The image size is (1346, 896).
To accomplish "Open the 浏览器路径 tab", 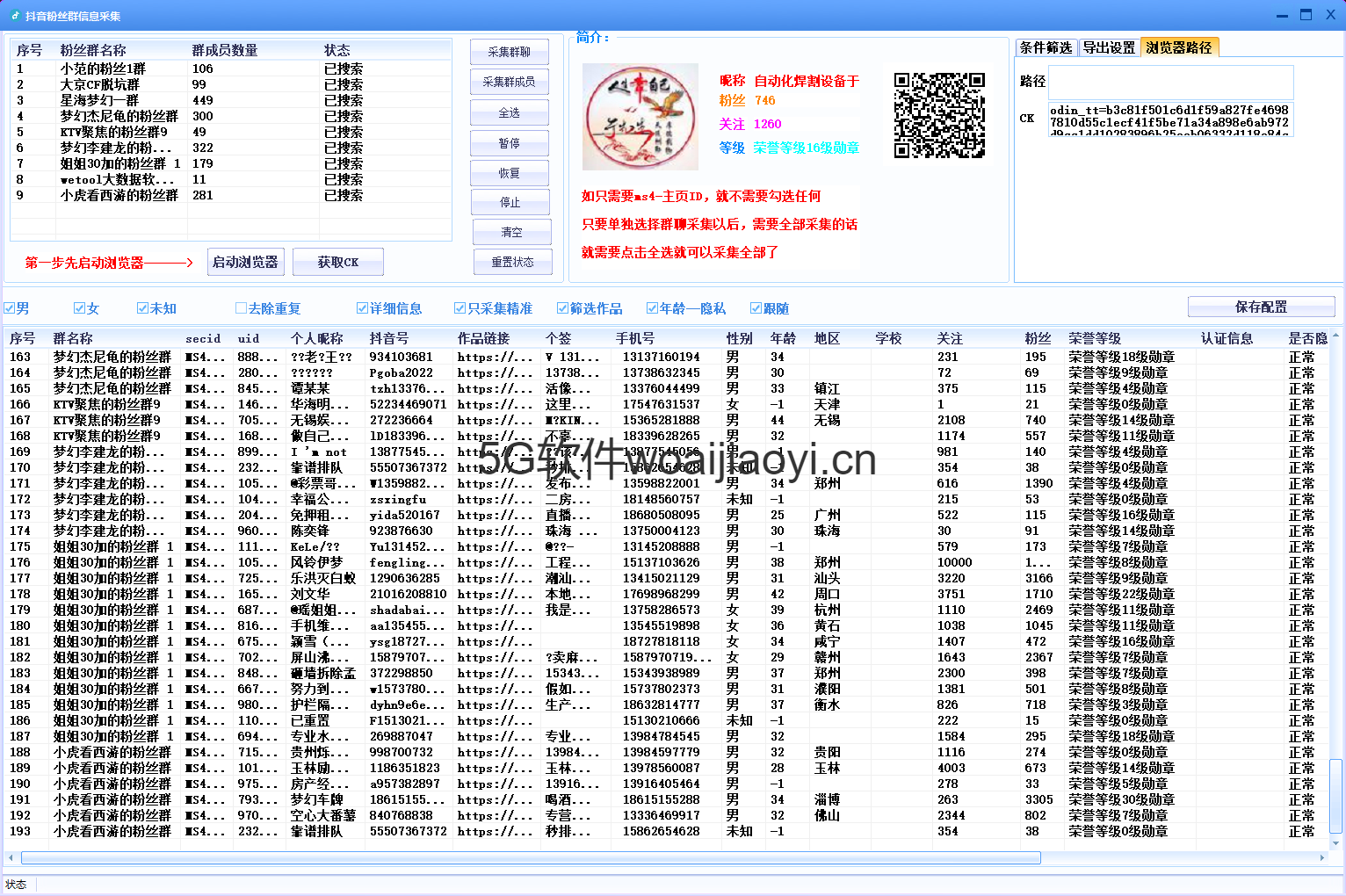I will pos(1179,47).
